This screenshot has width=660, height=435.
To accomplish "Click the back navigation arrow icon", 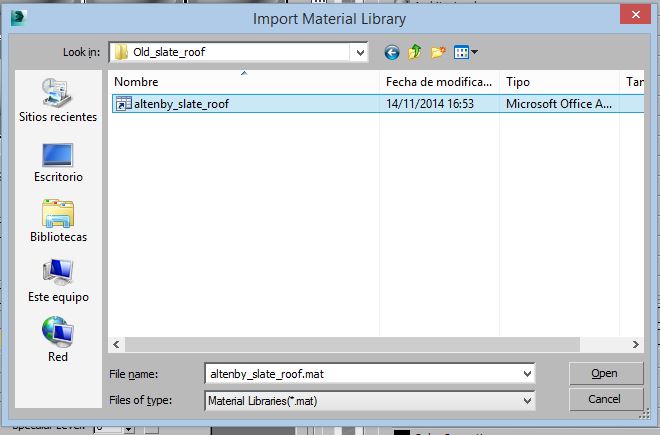I will [391, 52].
